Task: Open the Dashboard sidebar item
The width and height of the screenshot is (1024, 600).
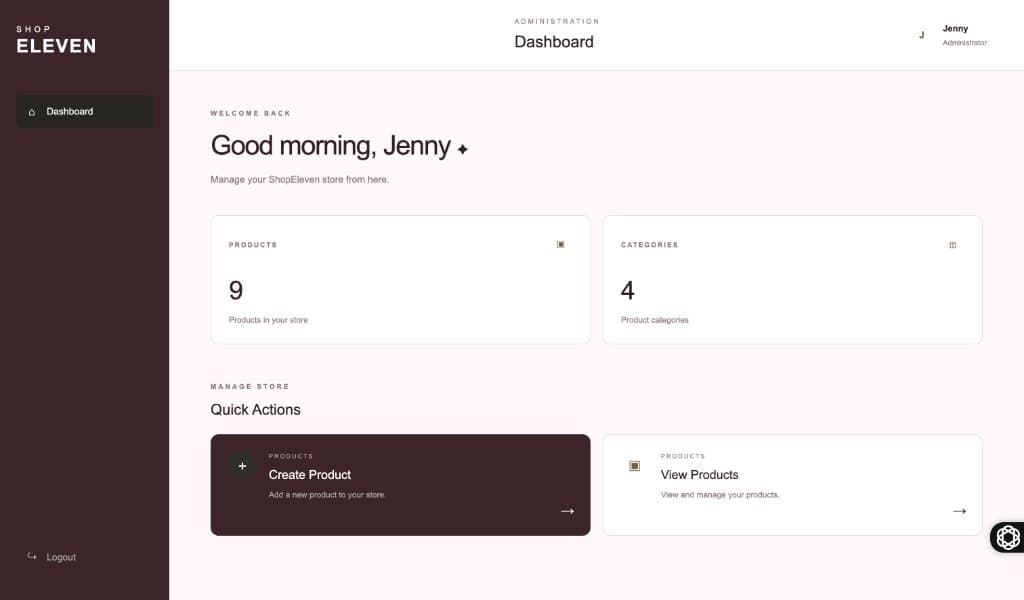Action: coord(84,112)
